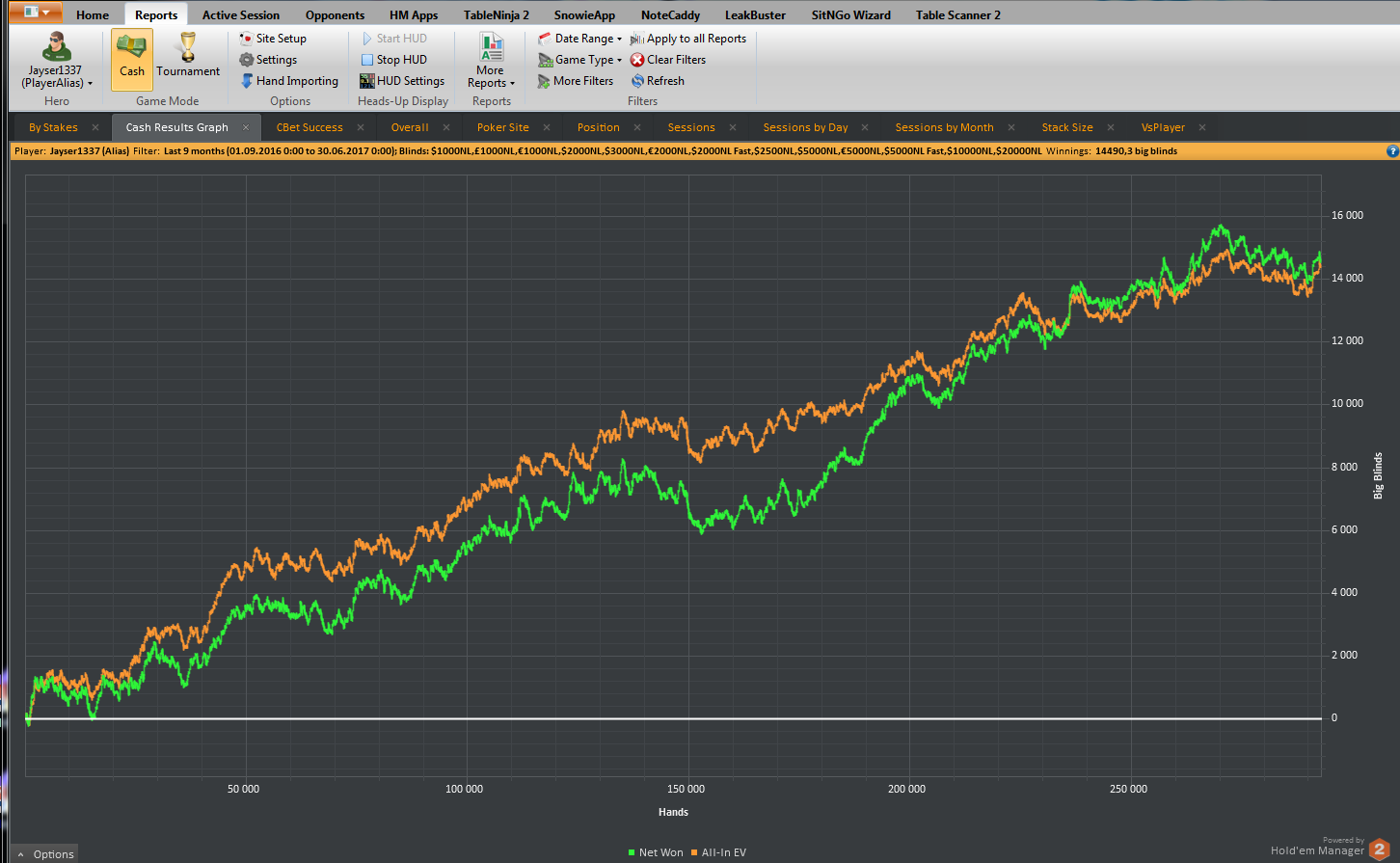1400x863 pixels.
Task: Clear all filters
Action: click(x=668, y=60)
